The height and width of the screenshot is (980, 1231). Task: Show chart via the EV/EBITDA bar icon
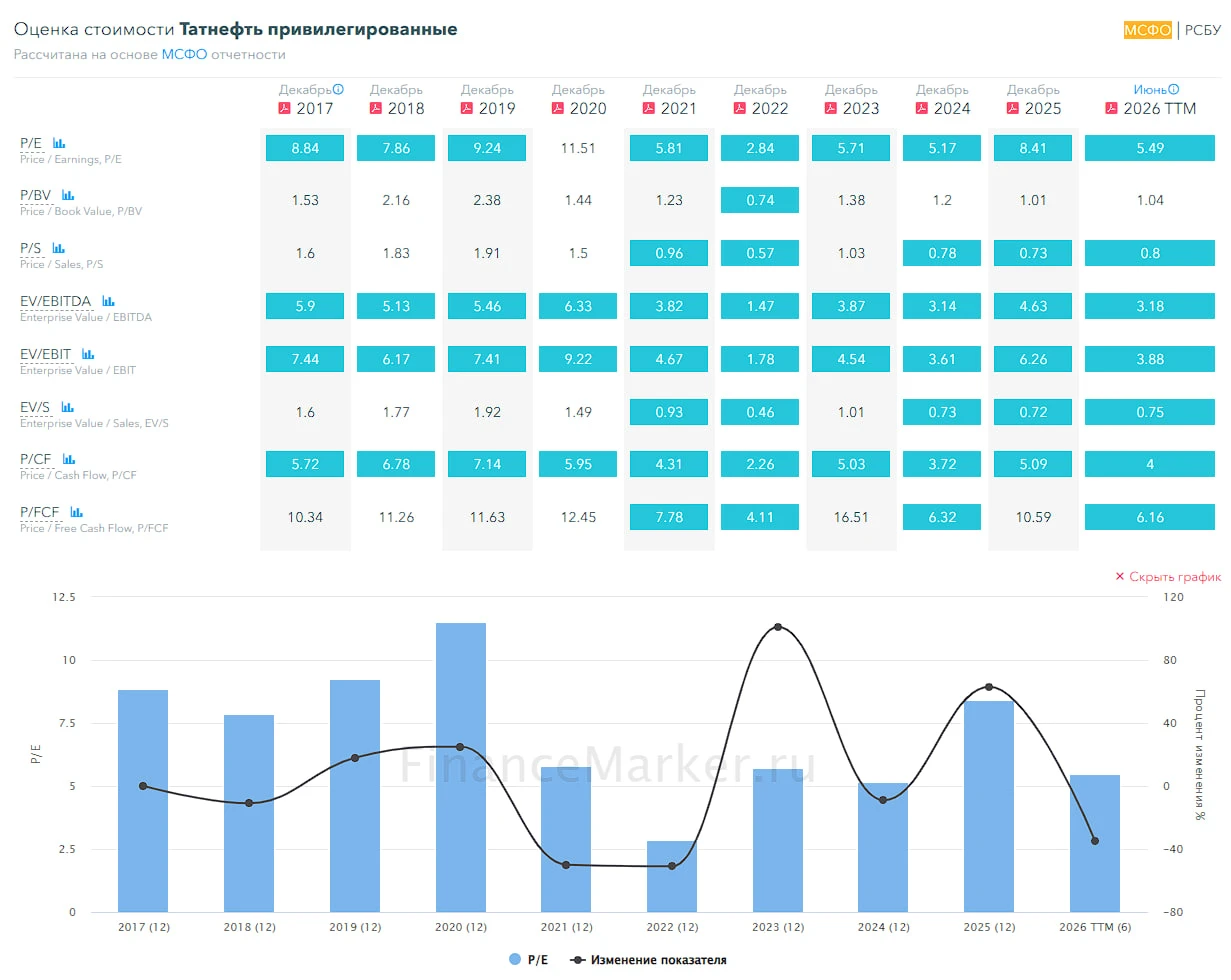click(x=108, y=301)
